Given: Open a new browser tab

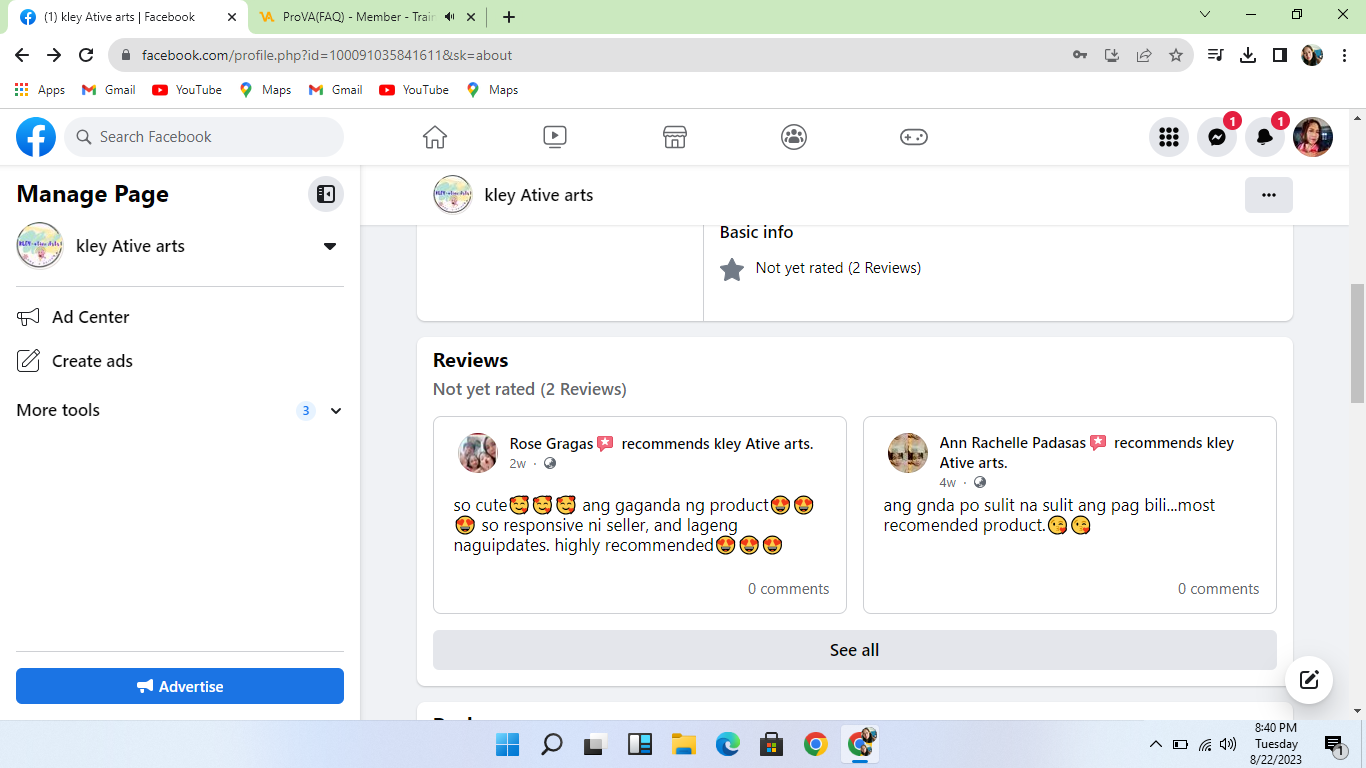Looking at the screenshot, I should click(x=509, y=16).
